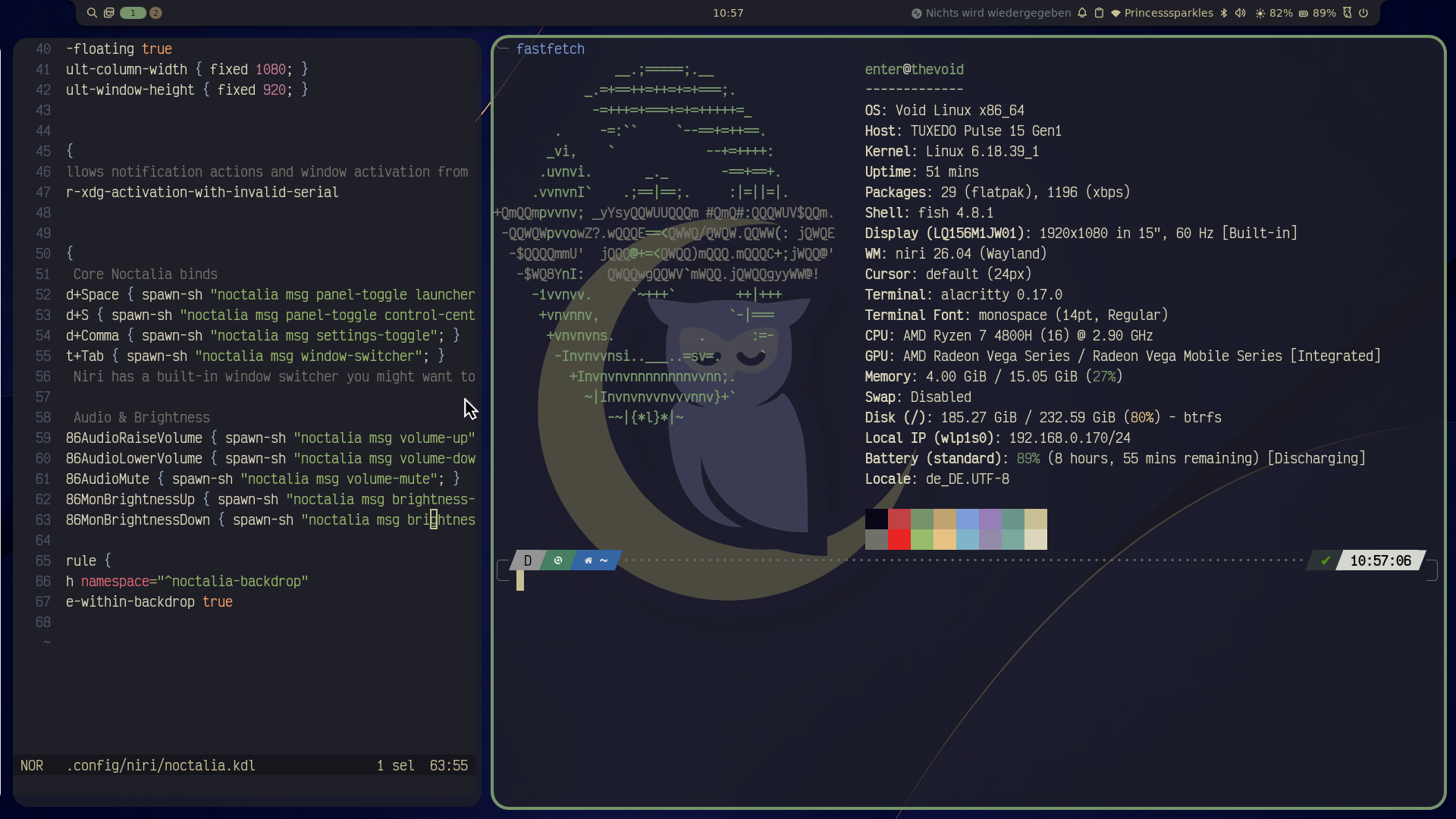The height and width of the screenshot is (819, 1456).
Task: Click the blue home directory prompt segment
Action: tap(596, 560)
